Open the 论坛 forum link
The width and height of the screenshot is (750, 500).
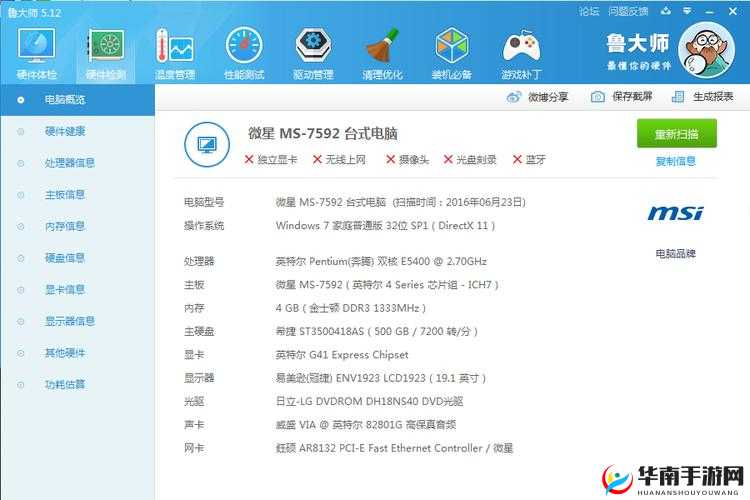589,11
